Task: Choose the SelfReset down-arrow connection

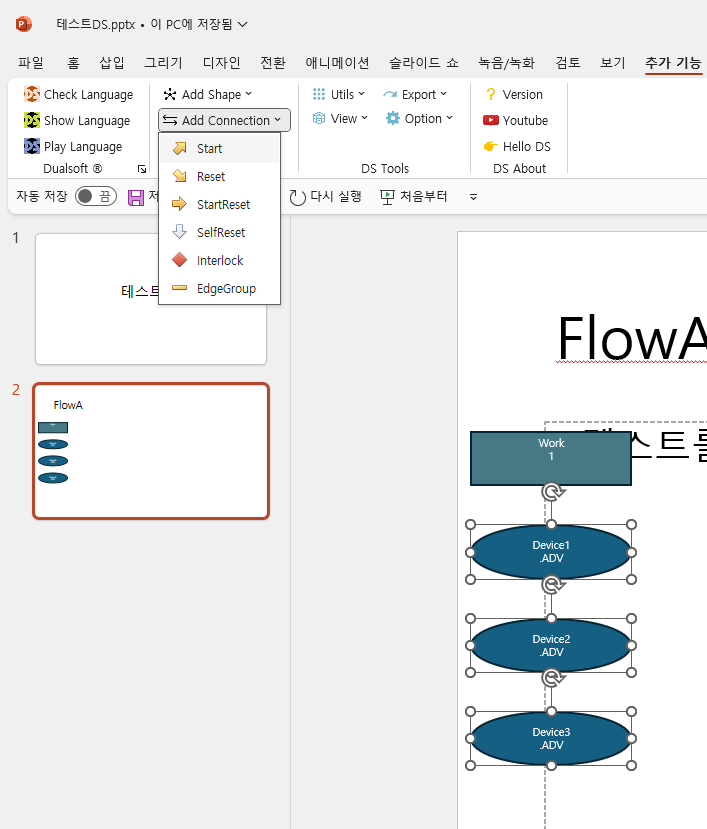Action: point(180,233)
